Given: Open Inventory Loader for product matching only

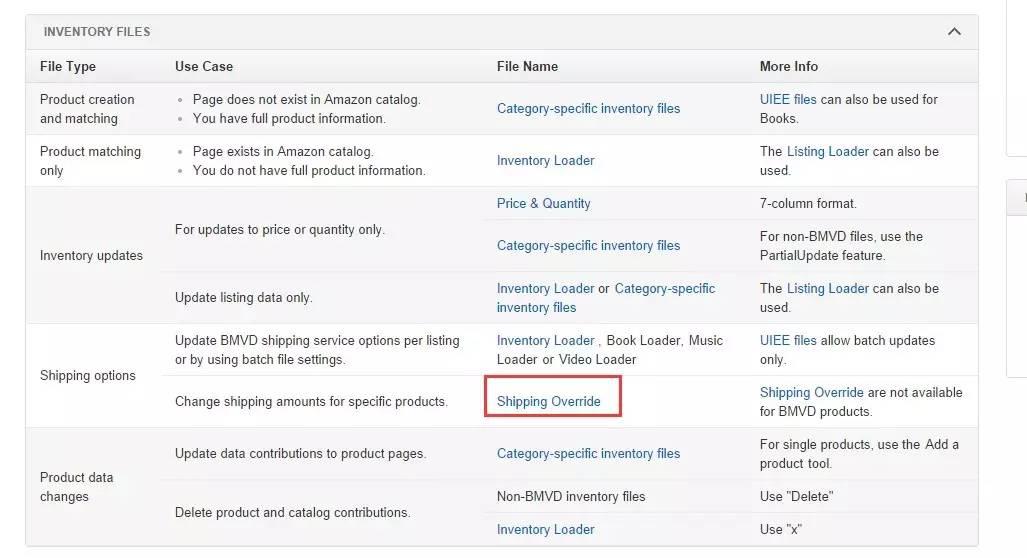Looking at the screenshot, I should click(545, 160).
